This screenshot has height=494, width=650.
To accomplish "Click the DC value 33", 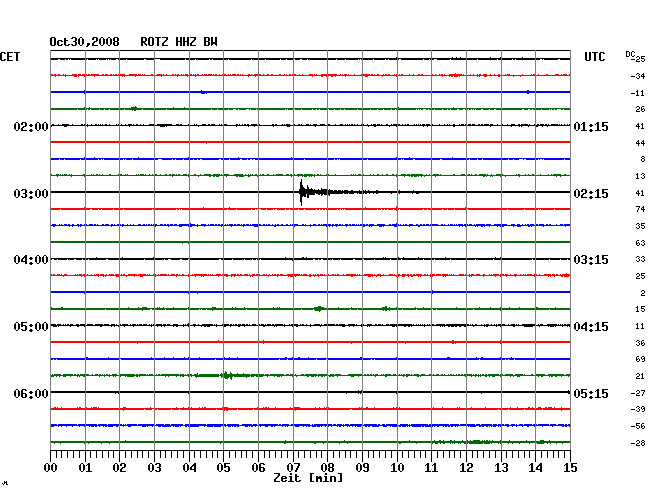I will pyautogui.click(x=640, y=259).
